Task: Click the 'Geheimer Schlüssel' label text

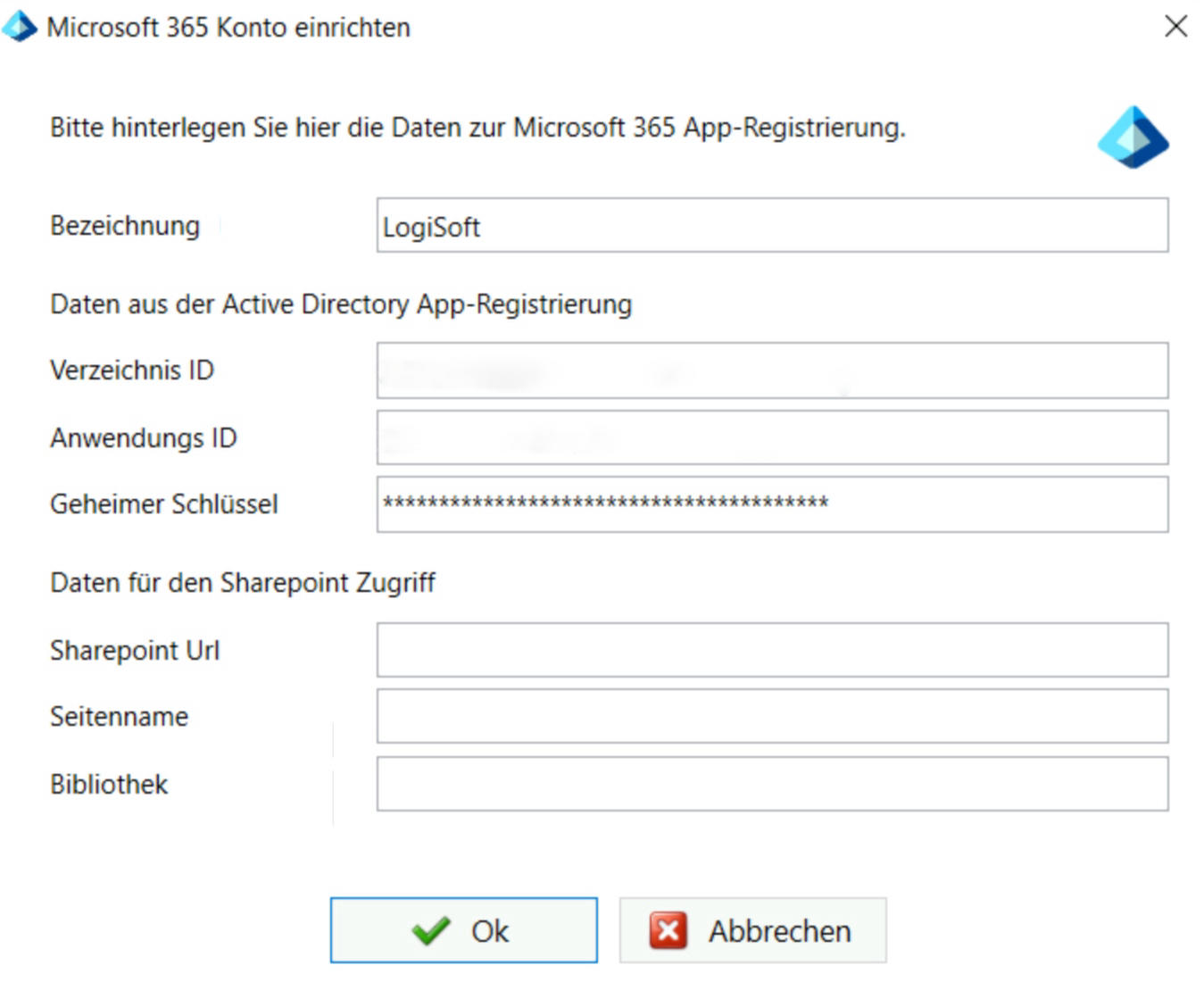Action: 164,504
